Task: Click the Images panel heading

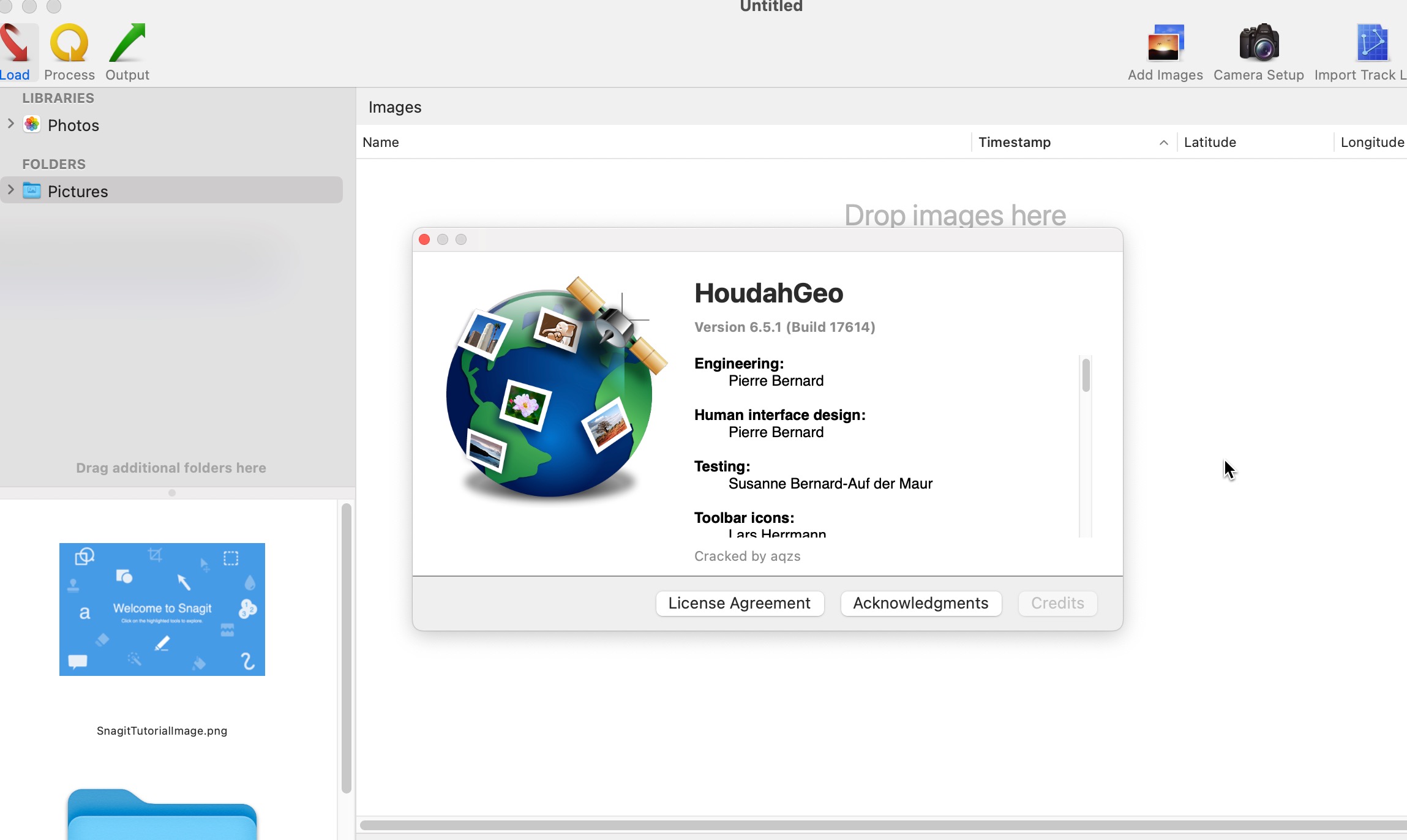Action: 395,107
